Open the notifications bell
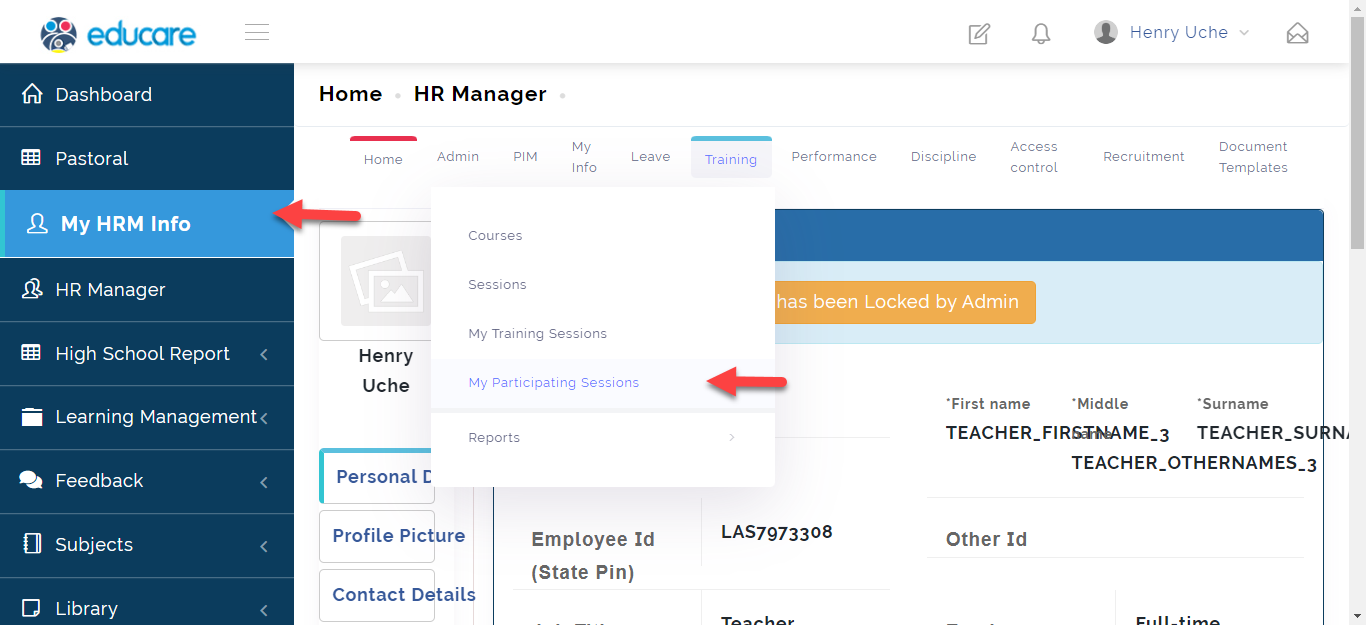1366x625 pixels. (x=1041, y=34)
